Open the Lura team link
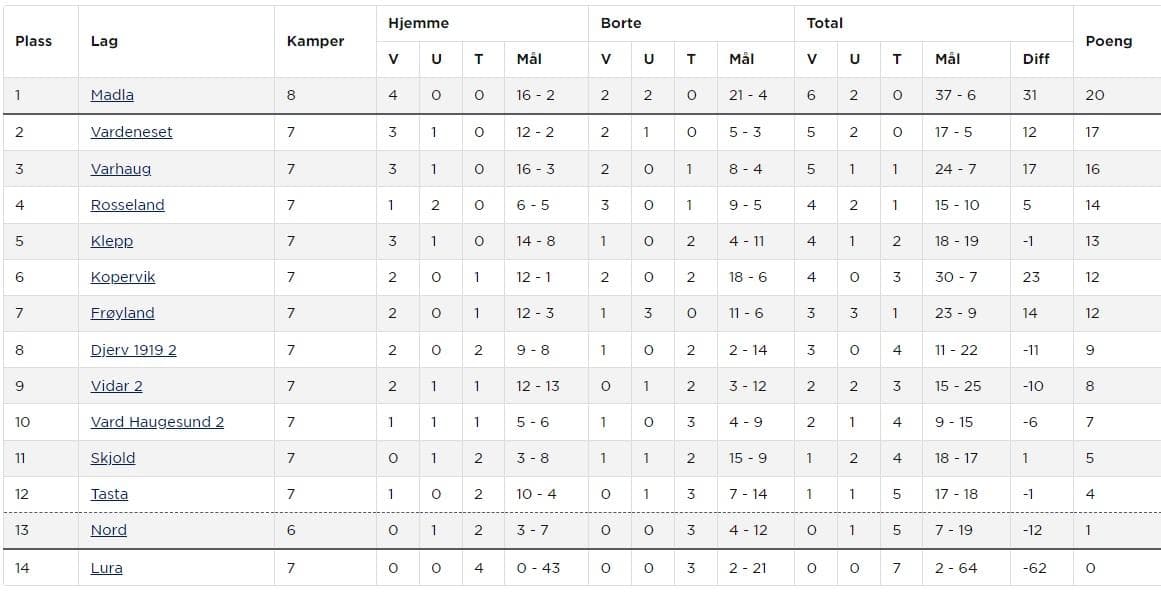Image resolution: width=1161 pixels, height=592 pixels. pos(106,568)
